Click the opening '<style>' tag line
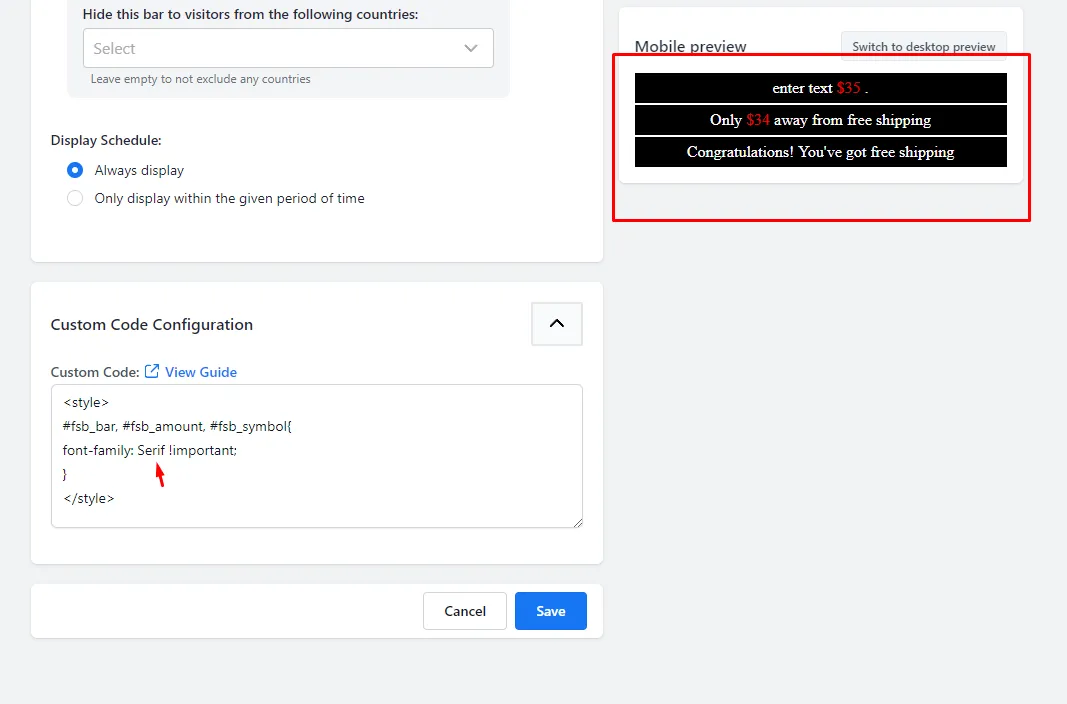The image size is (1067, 704). [x=86, y=403]
